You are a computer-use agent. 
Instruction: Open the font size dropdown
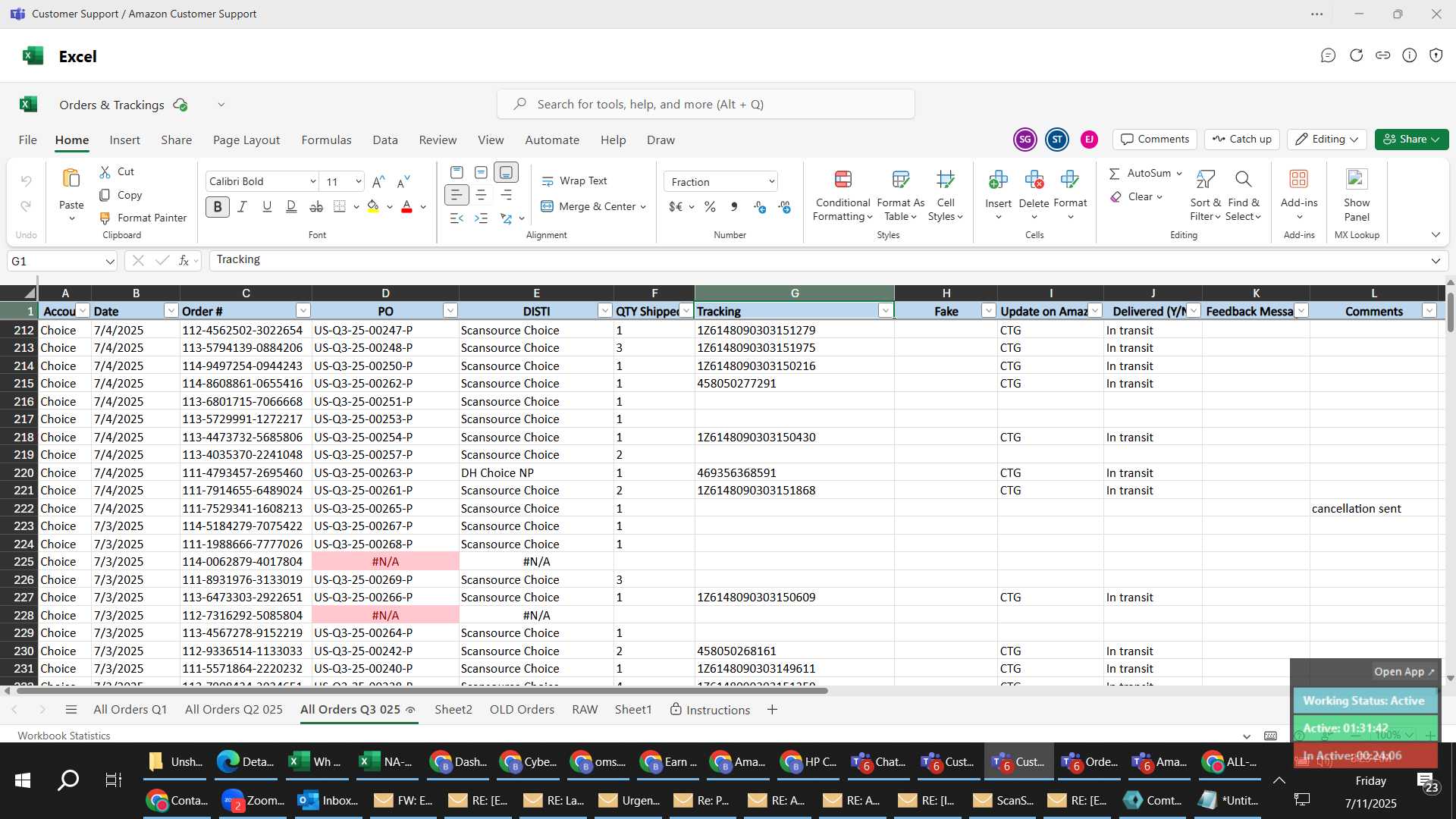pos(358,181)
